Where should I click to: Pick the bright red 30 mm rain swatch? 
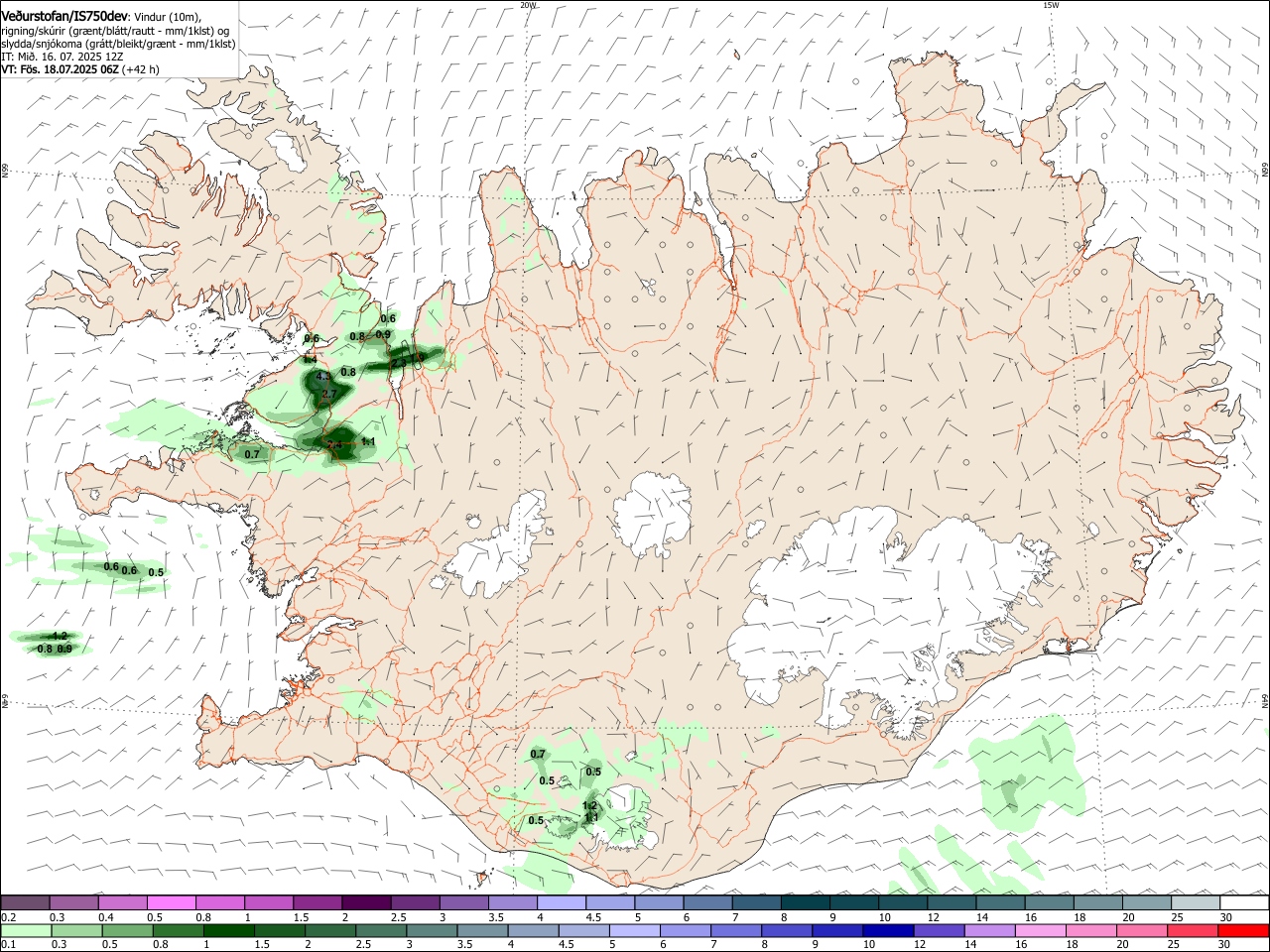click(1243, 930)
